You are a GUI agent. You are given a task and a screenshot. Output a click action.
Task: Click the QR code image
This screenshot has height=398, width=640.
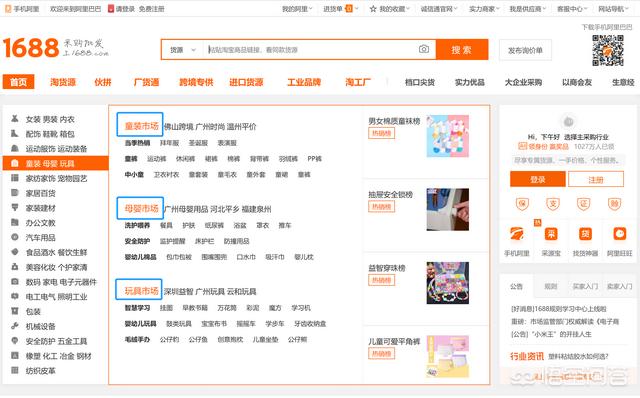tap(608, 51)
